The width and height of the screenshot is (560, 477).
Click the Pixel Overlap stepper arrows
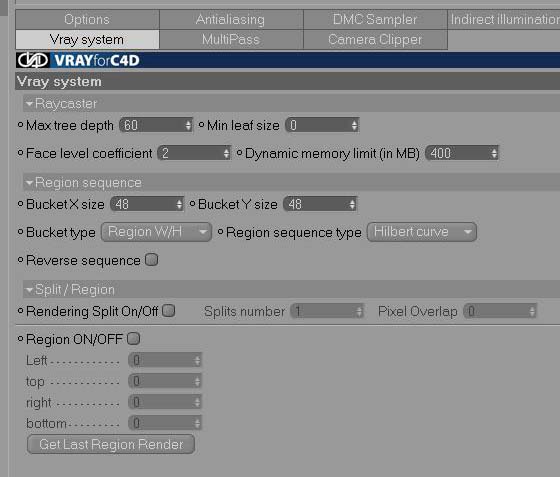point(532,311)
